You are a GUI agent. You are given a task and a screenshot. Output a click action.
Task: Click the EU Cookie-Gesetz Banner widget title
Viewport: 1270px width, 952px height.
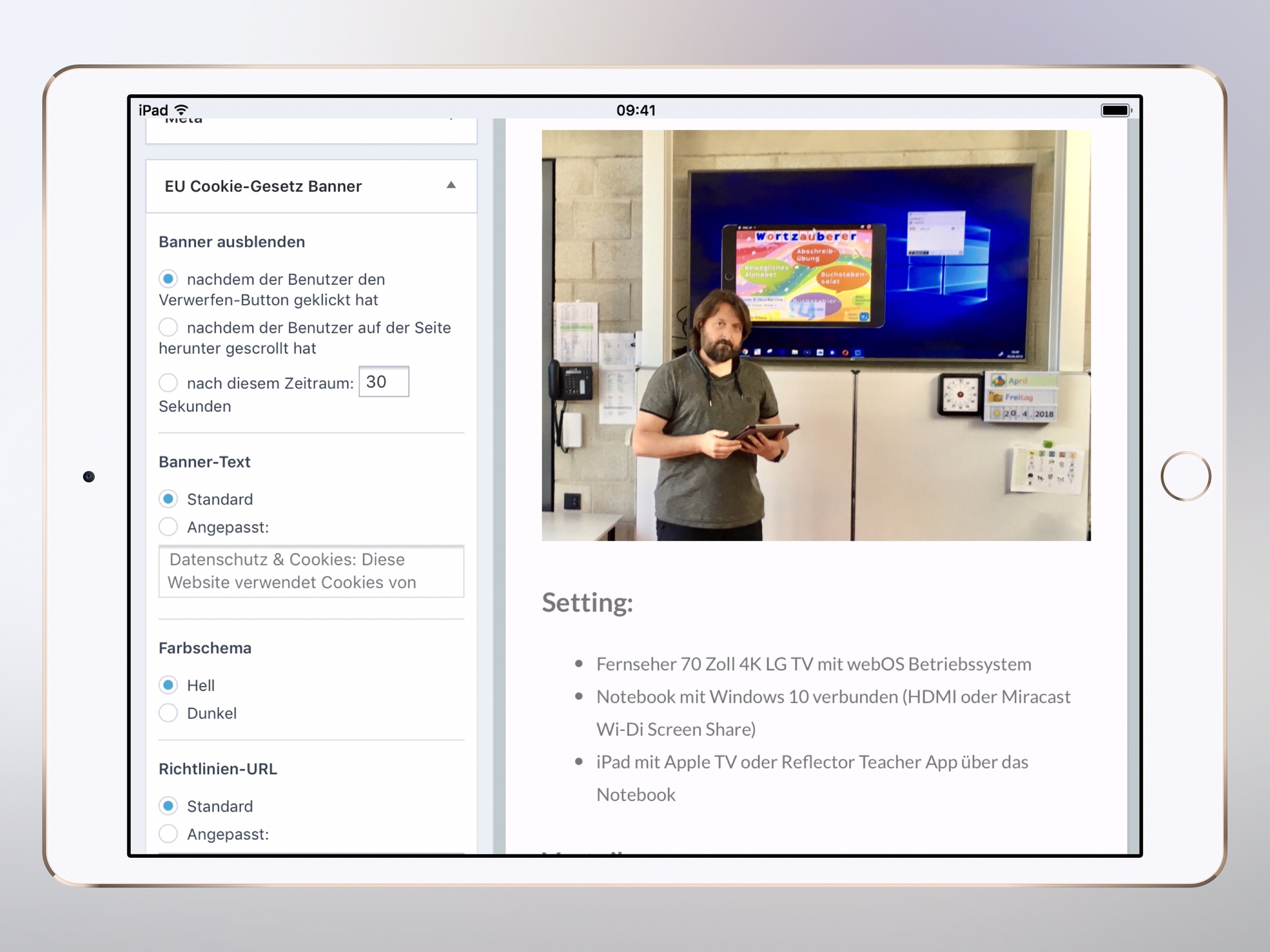click(263, 186)
